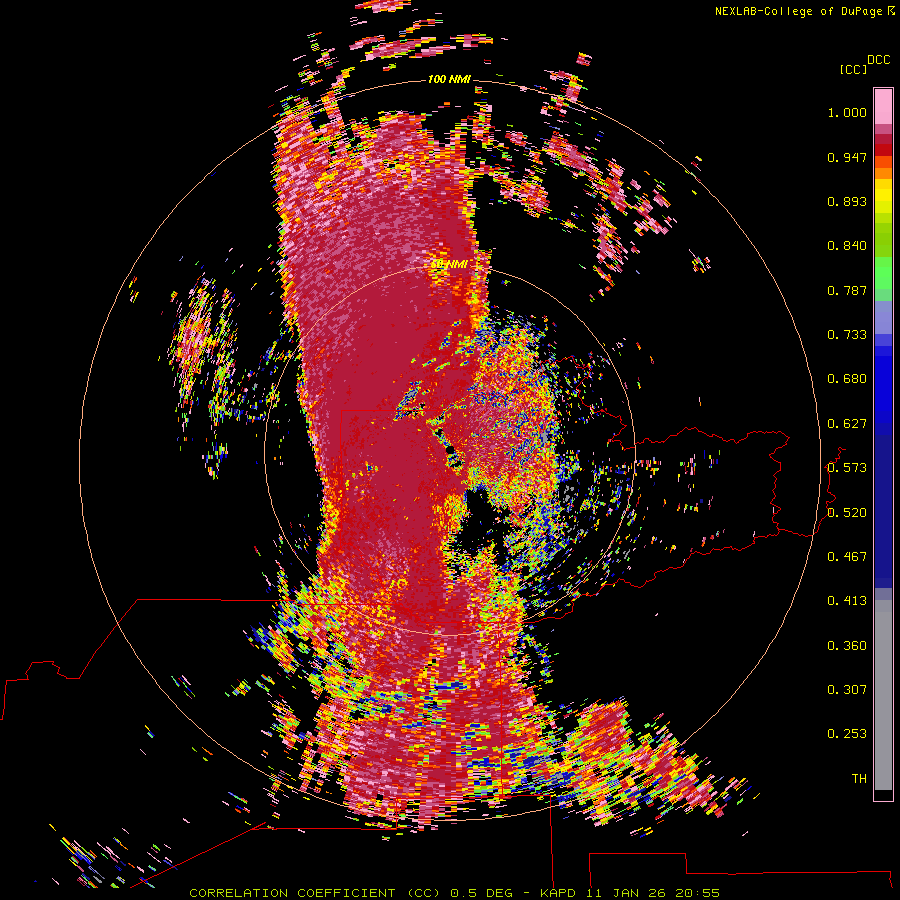Select the 0.573 legend value
Viewport: 900px width, 900px height.
click(x=847, y=468)
